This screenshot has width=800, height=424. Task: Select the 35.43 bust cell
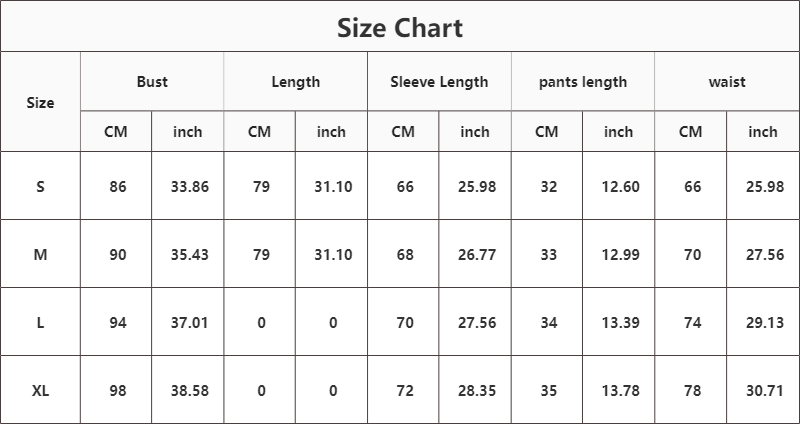(189, 254)
